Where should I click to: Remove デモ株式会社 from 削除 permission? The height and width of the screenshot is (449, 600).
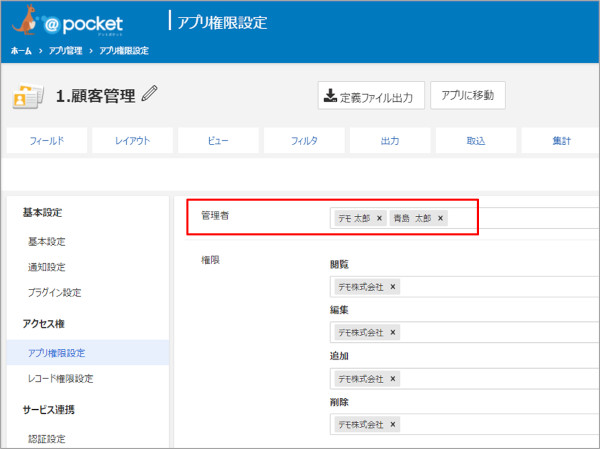(x=393, y=424)
